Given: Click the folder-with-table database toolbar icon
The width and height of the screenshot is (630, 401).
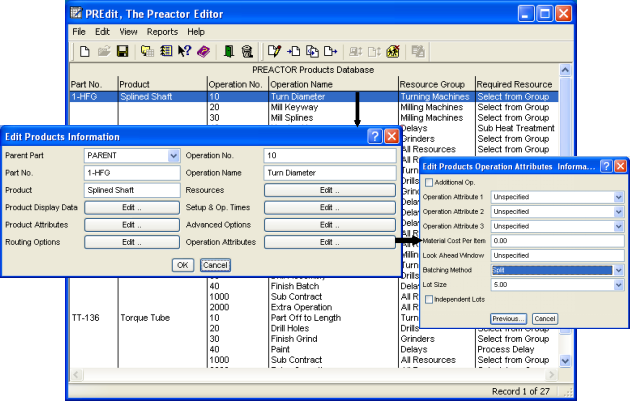Looking at the screenshot, I should click(147, 51).
